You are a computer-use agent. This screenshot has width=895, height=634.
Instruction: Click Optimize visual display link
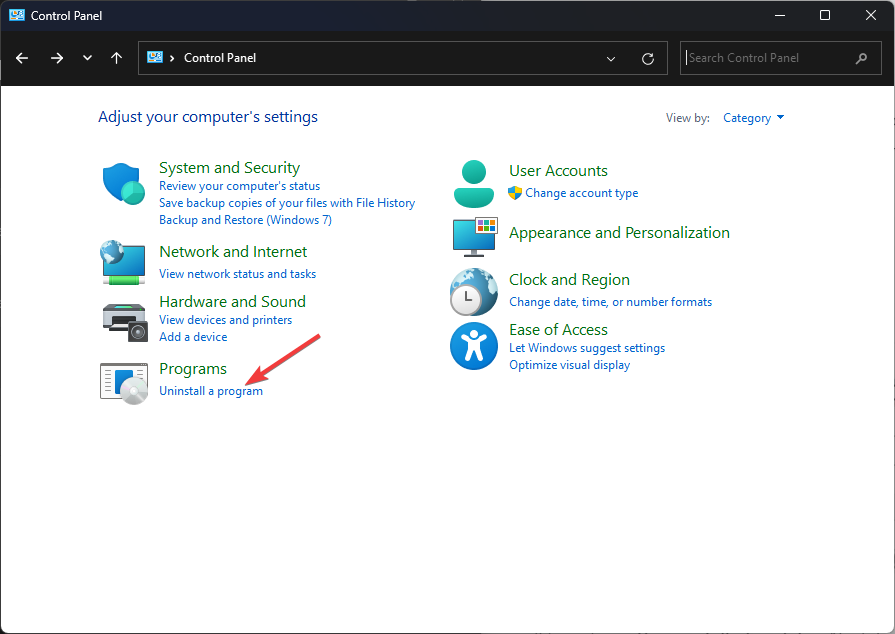(569, 365)
